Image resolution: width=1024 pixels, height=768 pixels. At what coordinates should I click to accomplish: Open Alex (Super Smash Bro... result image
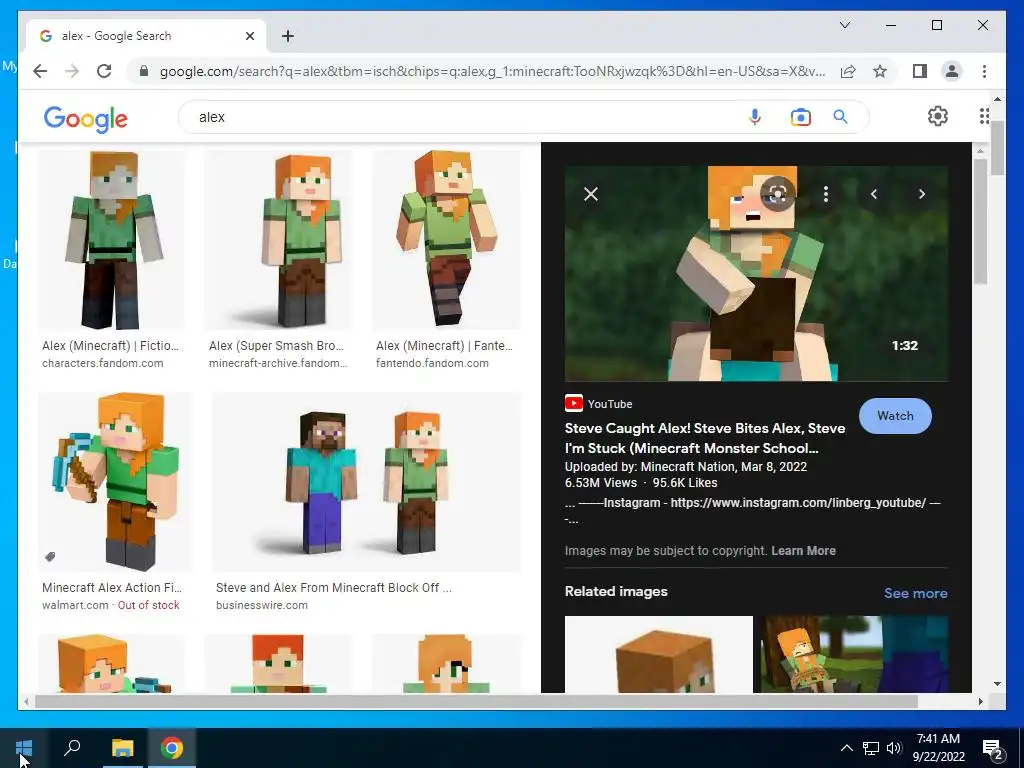pyautogui.click(x=279, y=240)
